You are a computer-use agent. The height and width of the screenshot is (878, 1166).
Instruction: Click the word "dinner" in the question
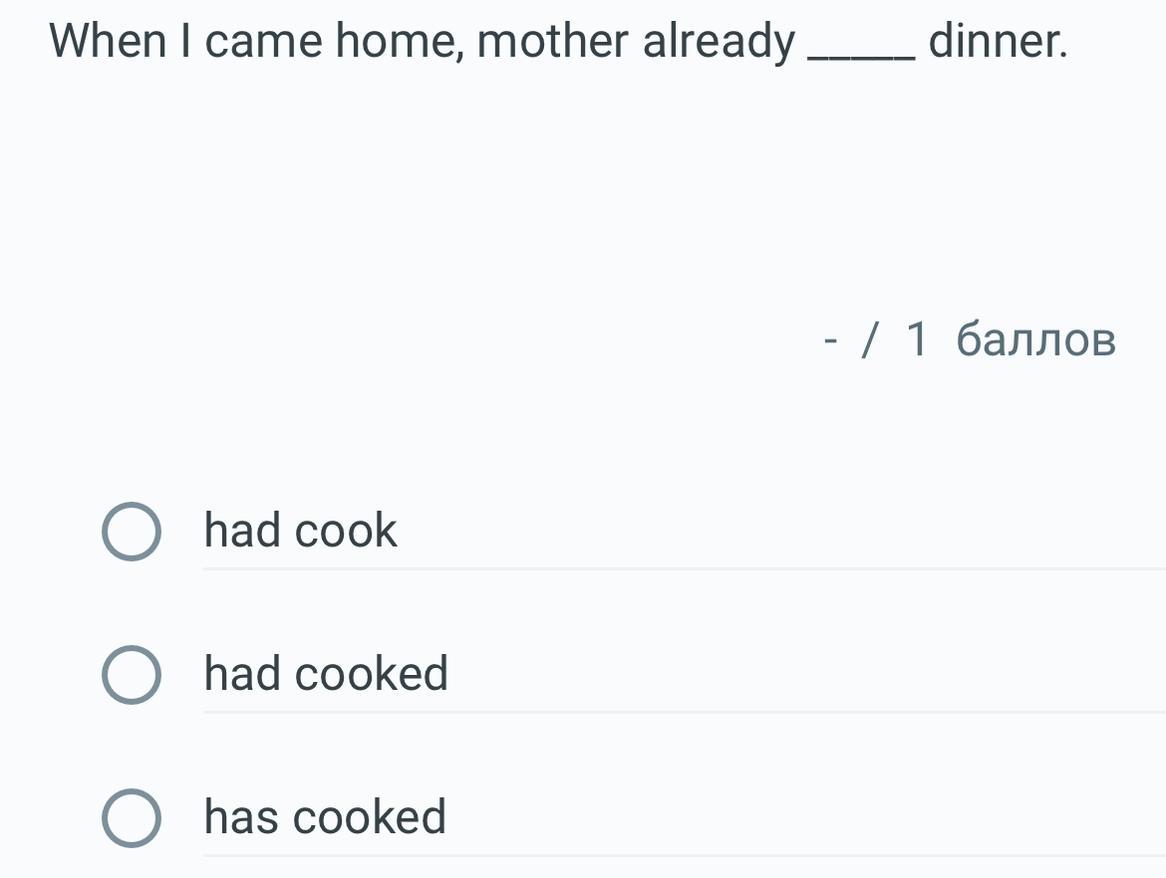[x=996, y=42]
